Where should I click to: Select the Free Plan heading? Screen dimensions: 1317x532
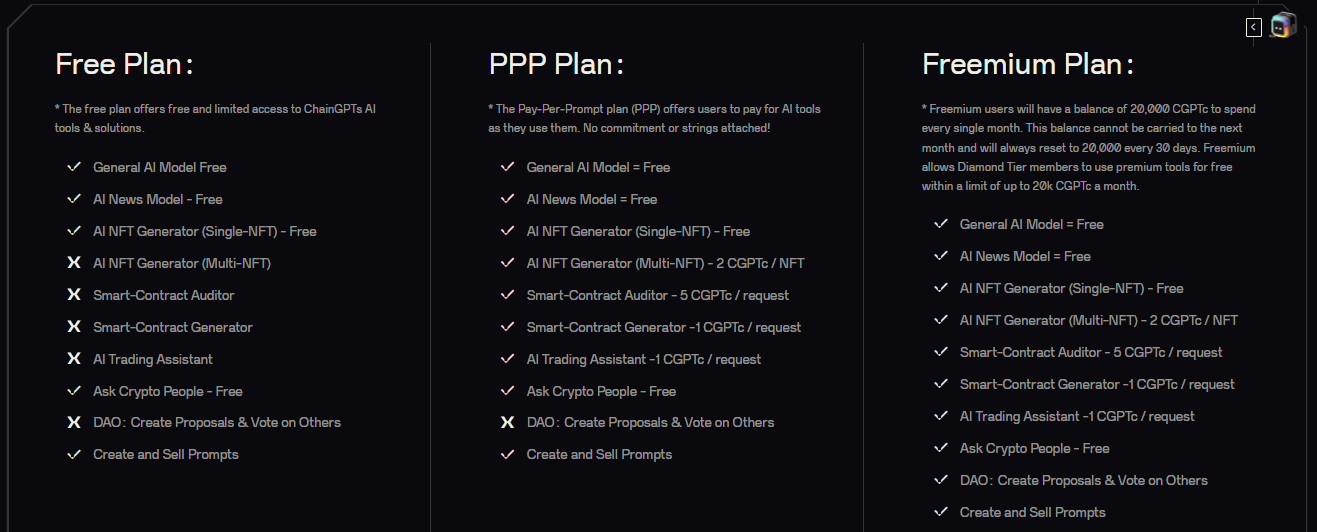tap(124, 64)
